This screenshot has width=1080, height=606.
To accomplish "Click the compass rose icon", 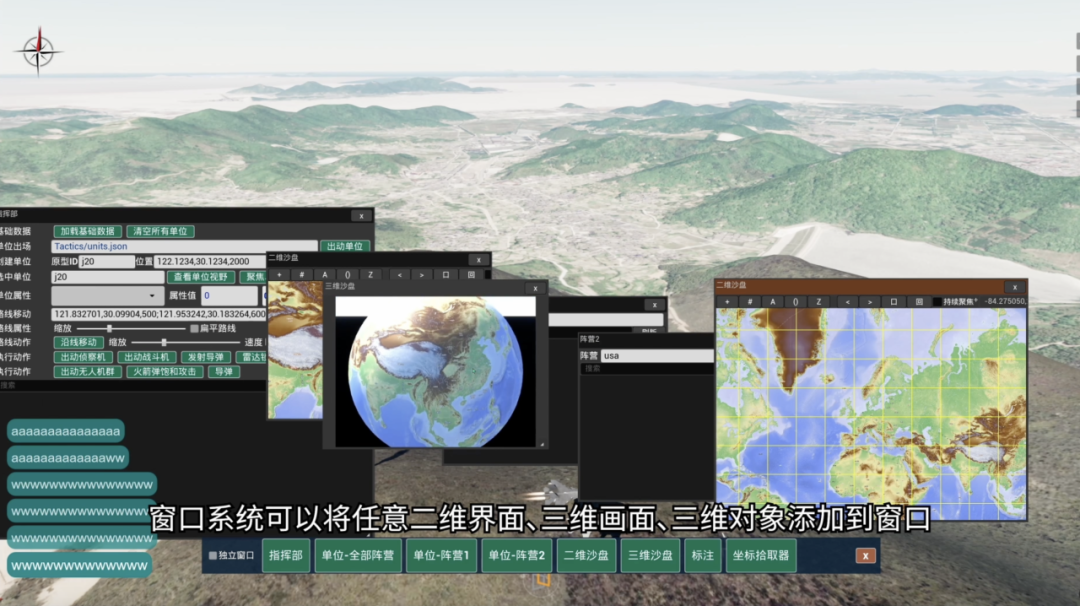I will pos(38,51).
